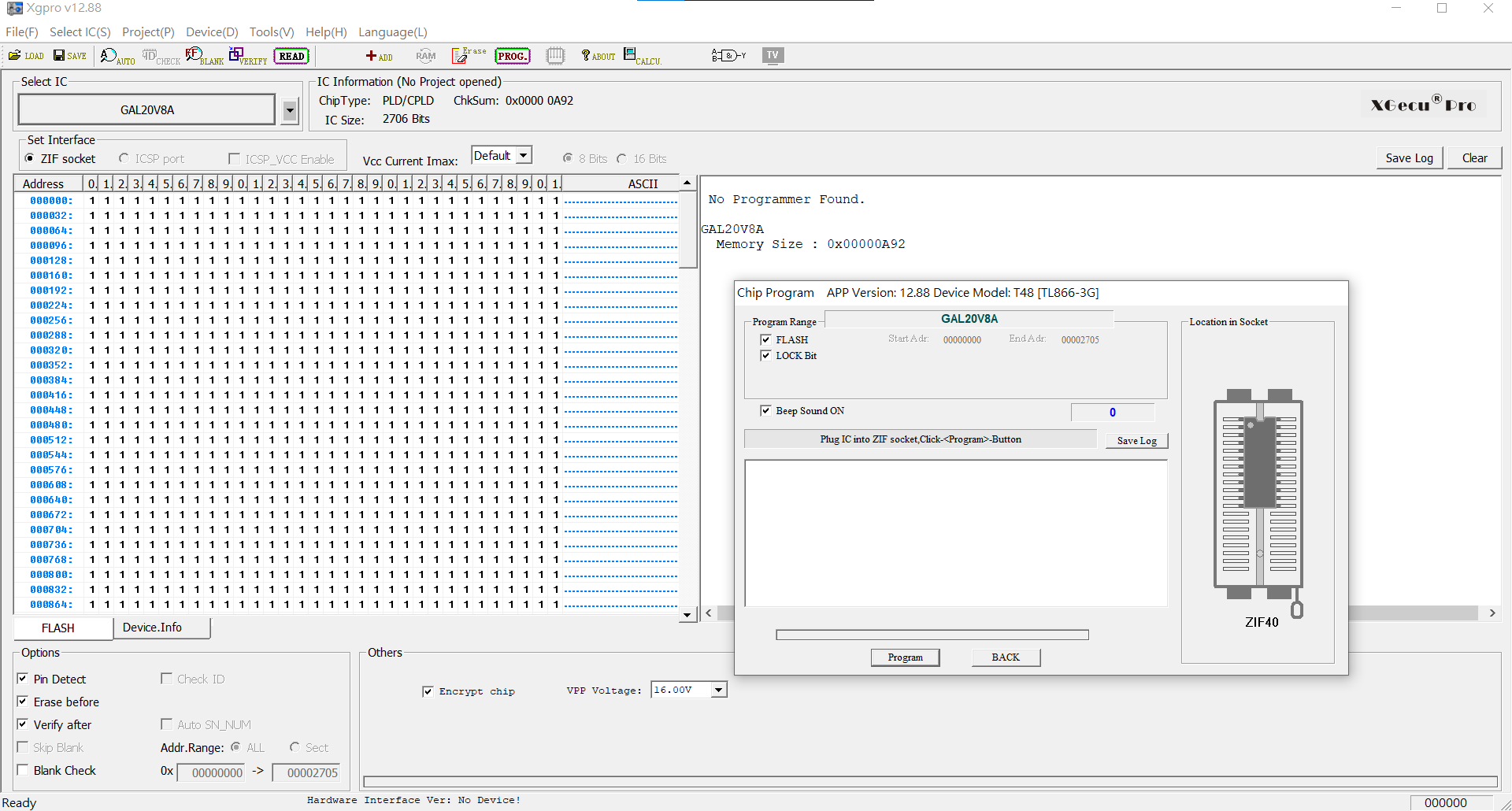Start a BLANK check from toolbar
The height and width of the screenshot is (811, 1512).
pyautogui.click(x=205, y=56)
